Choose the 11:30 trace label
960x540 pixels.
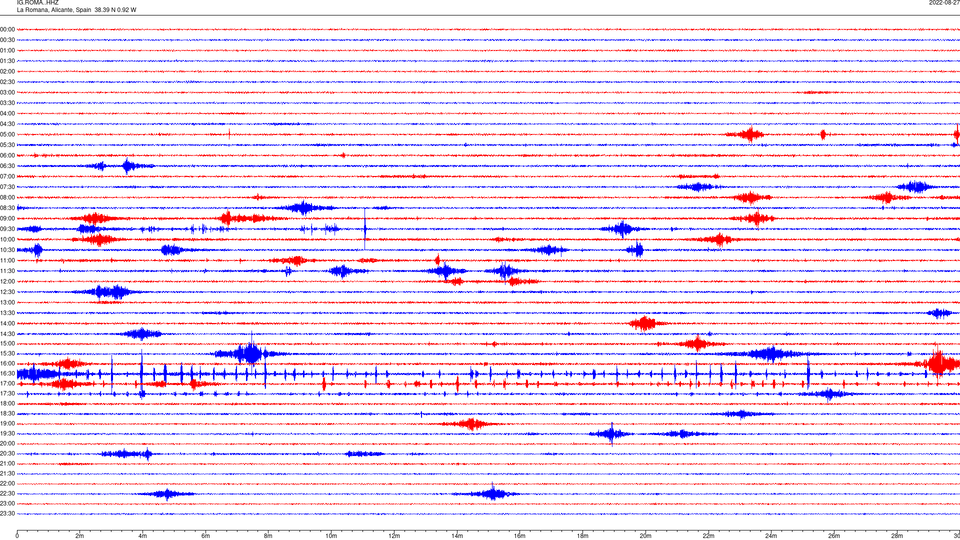pyautogui.click(x=7, y=271)
